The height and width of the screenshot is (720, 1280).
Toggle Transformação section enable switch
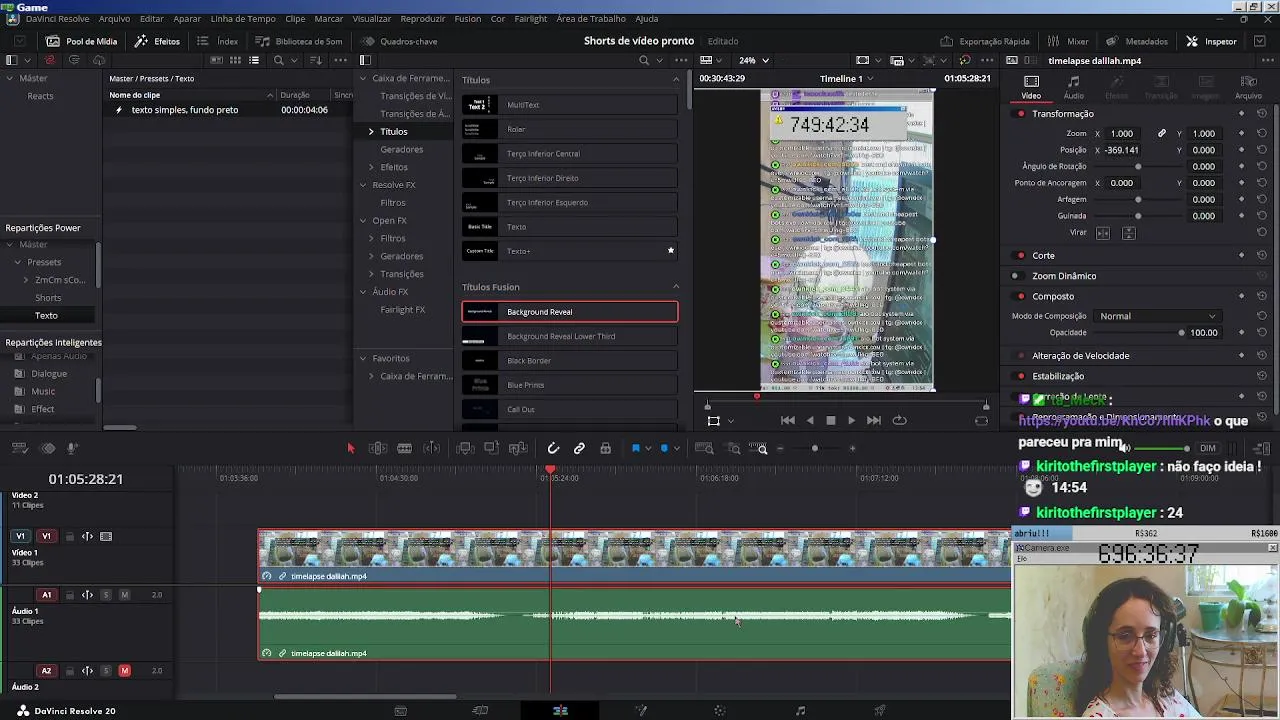point(1020,114)
